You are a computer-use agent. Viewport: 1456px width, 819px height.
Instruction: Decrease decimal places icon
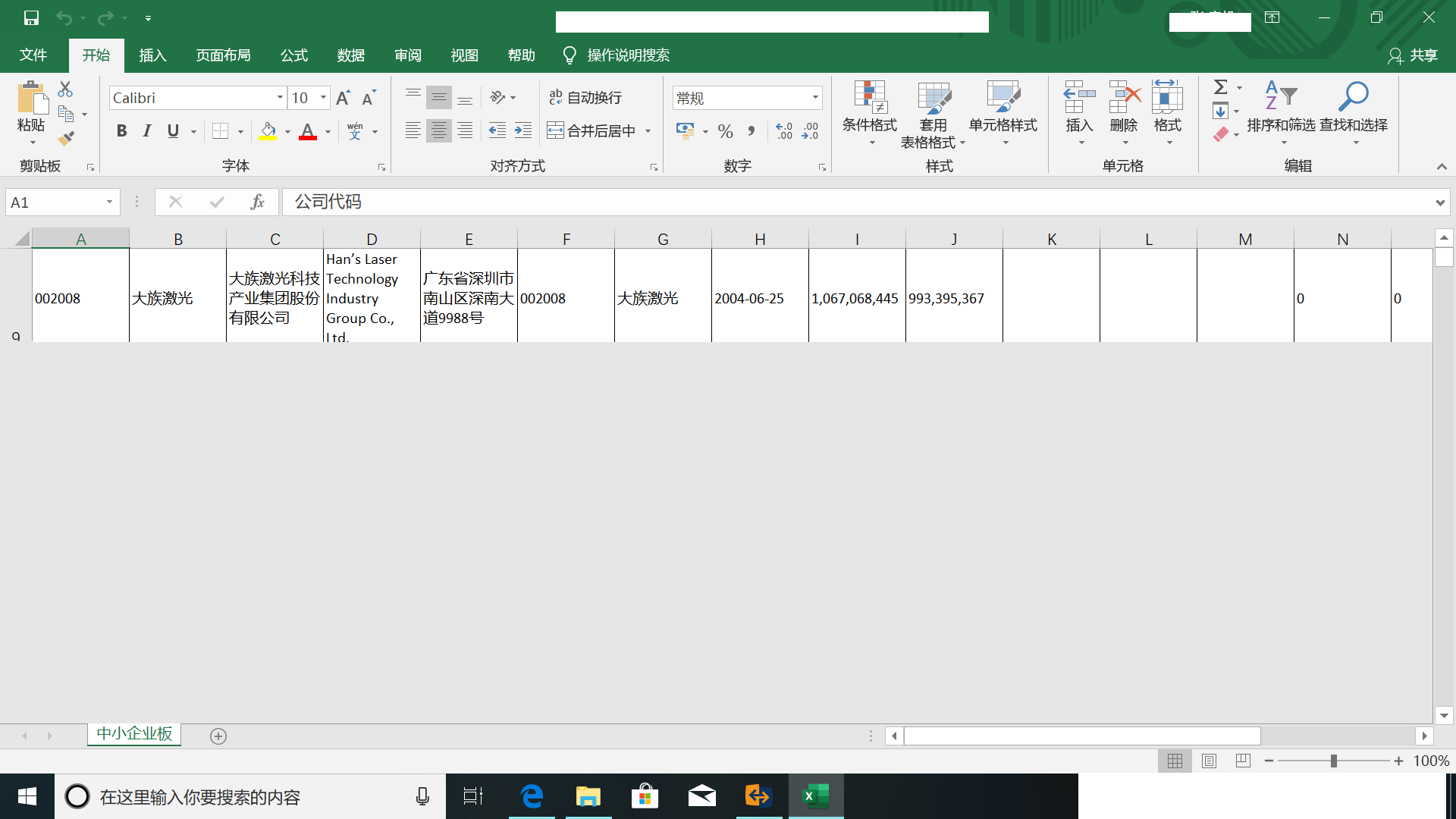click(x=810, y=131)
